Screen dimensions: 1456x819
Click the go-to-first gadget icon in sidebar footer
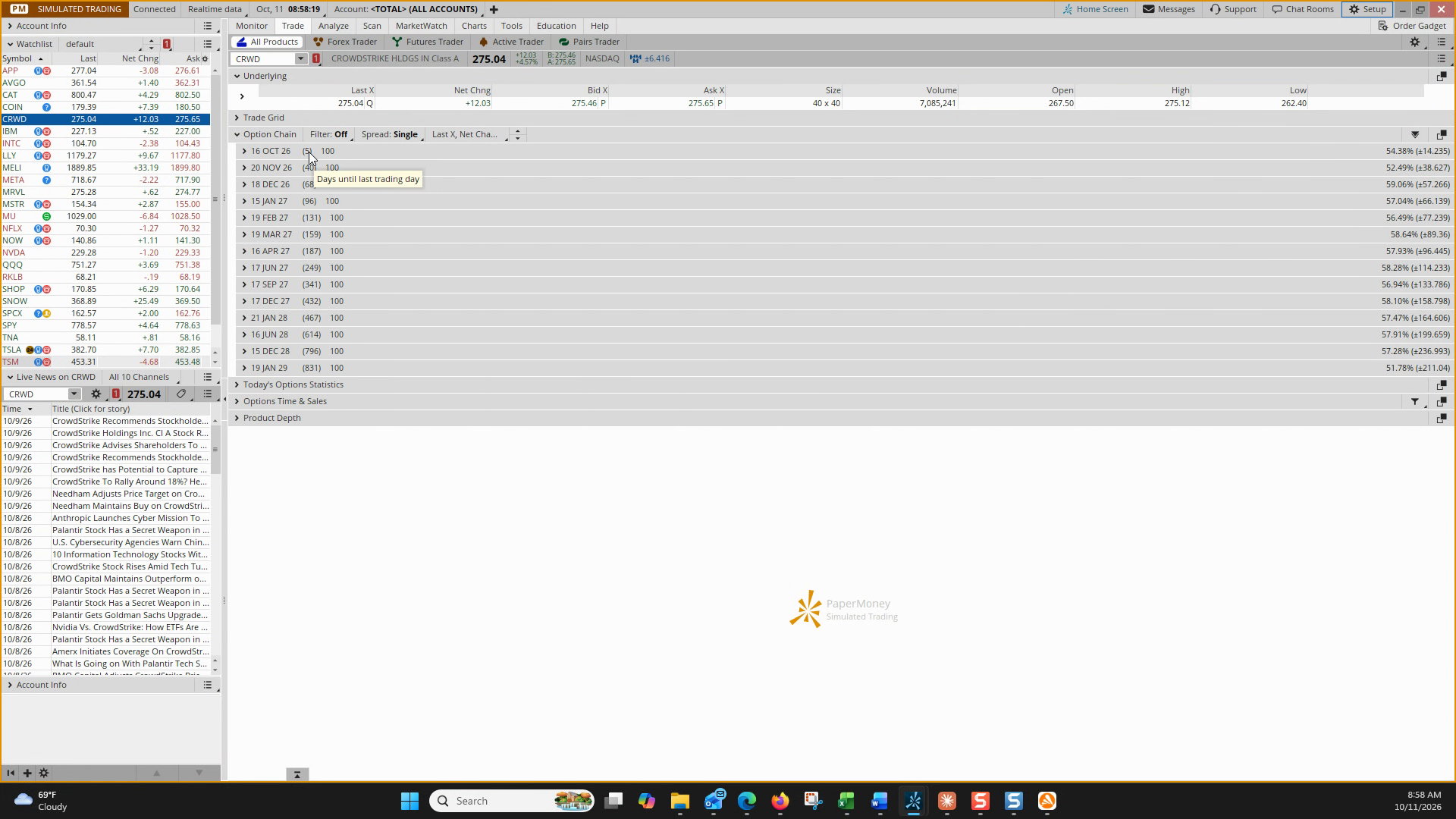click(11, 773)
